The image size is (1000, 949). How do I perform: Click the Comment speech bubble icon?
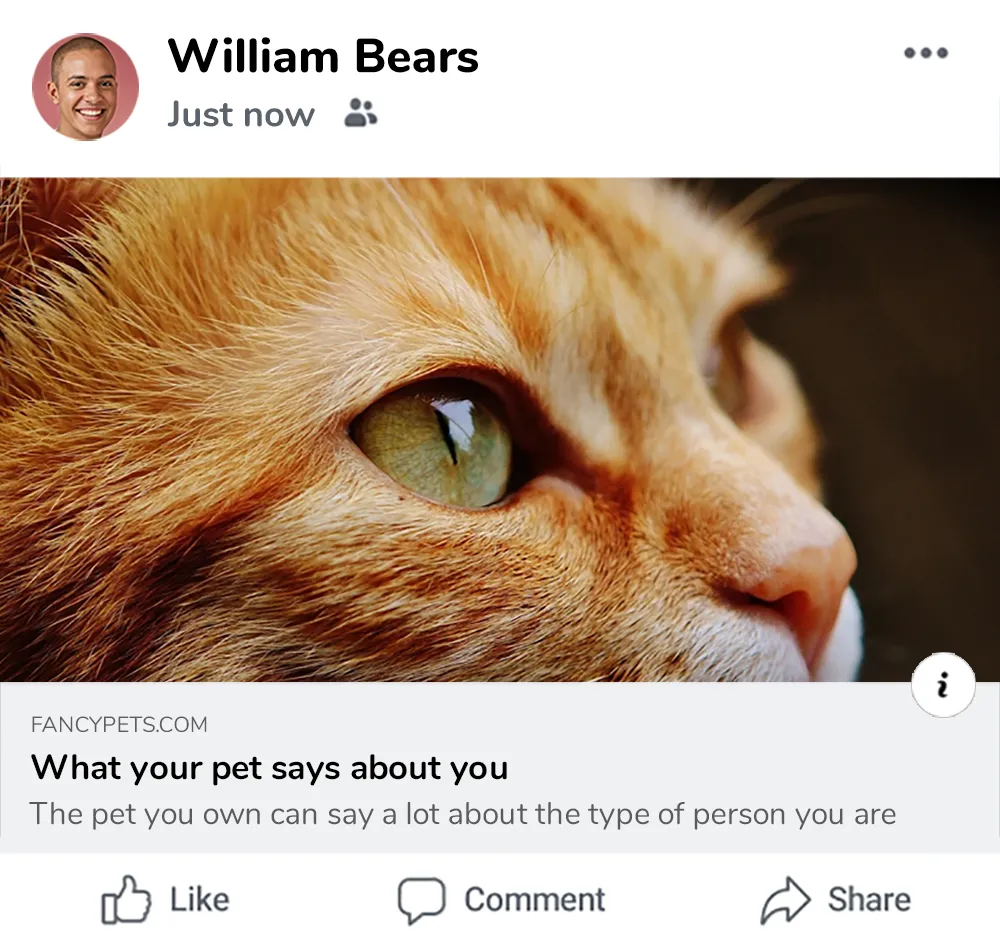tap(423, 898)
